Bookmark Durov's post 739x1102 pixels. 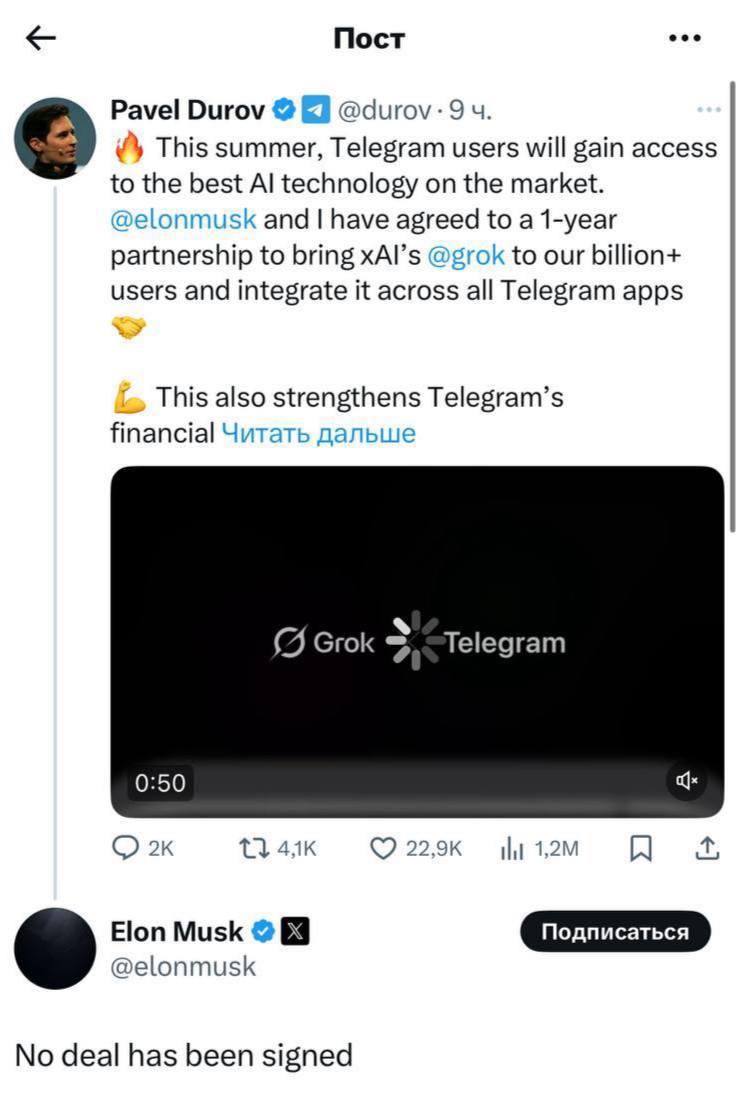click(x=640, y=849)
